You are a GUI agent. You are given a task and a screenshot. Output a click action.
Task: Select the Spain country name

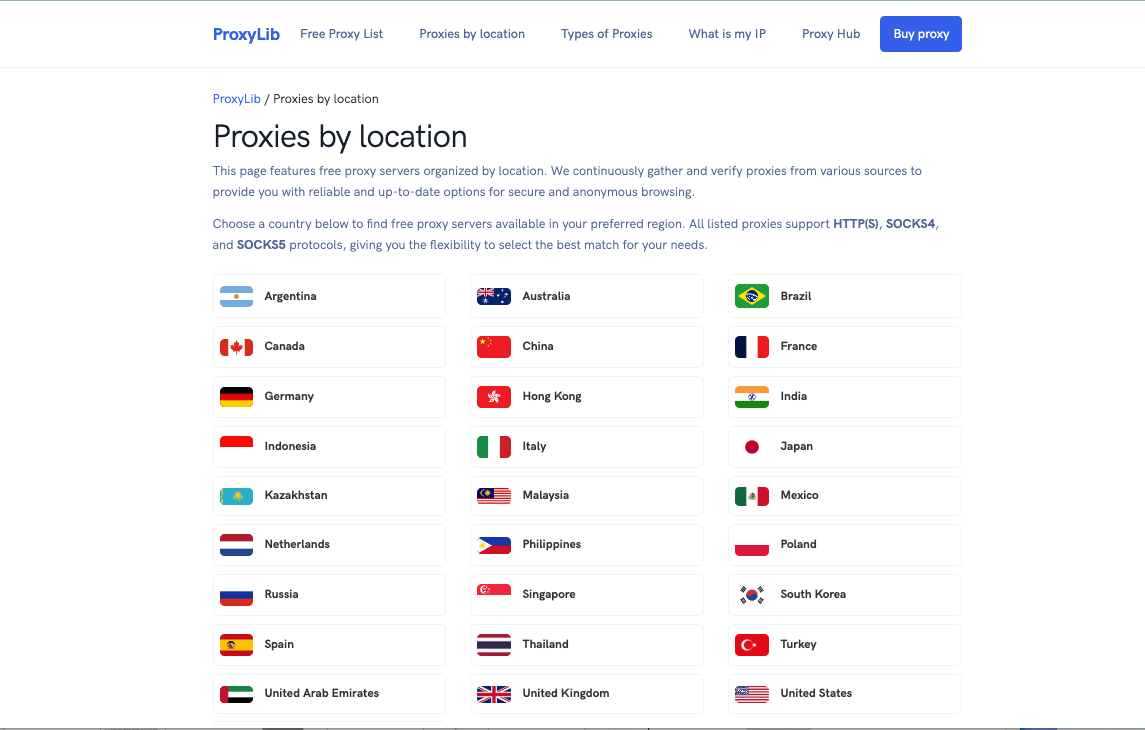click(279, 644)
